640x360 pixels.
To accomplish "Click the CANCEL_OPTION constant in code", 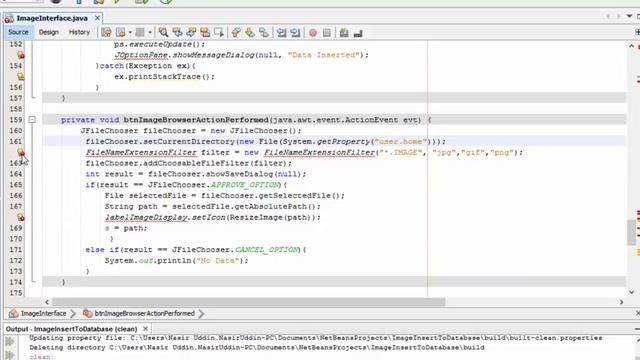I will (x=267, y=249).
